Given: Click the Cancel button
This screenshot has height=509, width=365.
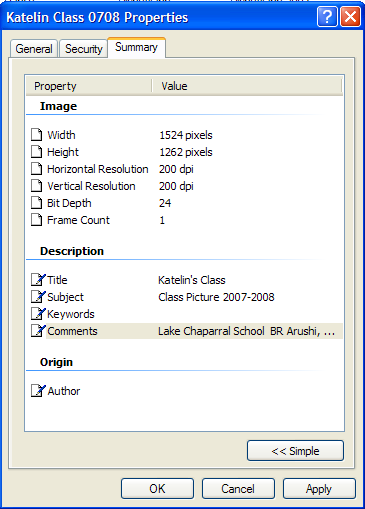Looking at the screenshot, I should [x=238, y=489].
